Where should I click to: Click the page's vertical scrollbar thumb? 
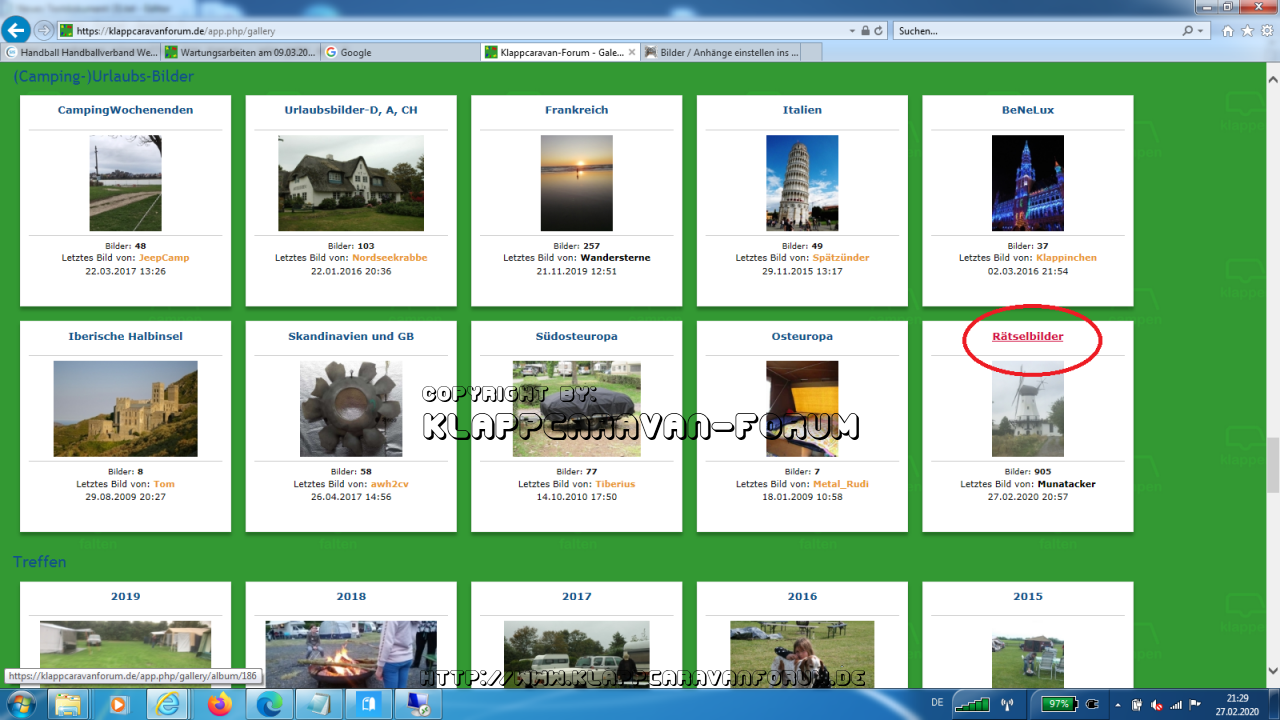[1272, 465]
